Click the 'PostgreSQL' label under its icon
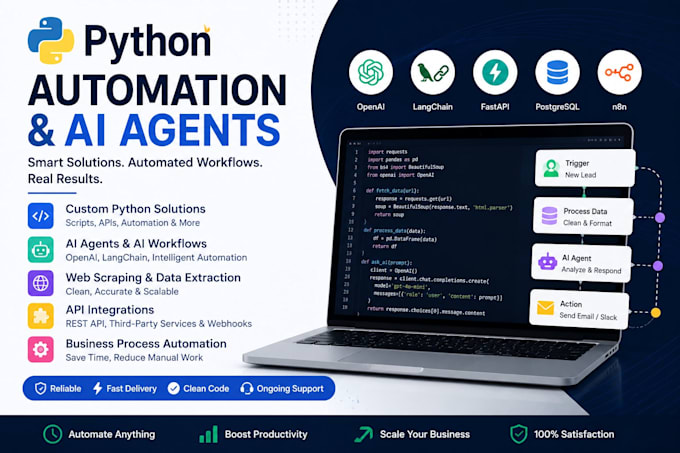This screenshot has width=680, height=453. click(x=557, y=107)
